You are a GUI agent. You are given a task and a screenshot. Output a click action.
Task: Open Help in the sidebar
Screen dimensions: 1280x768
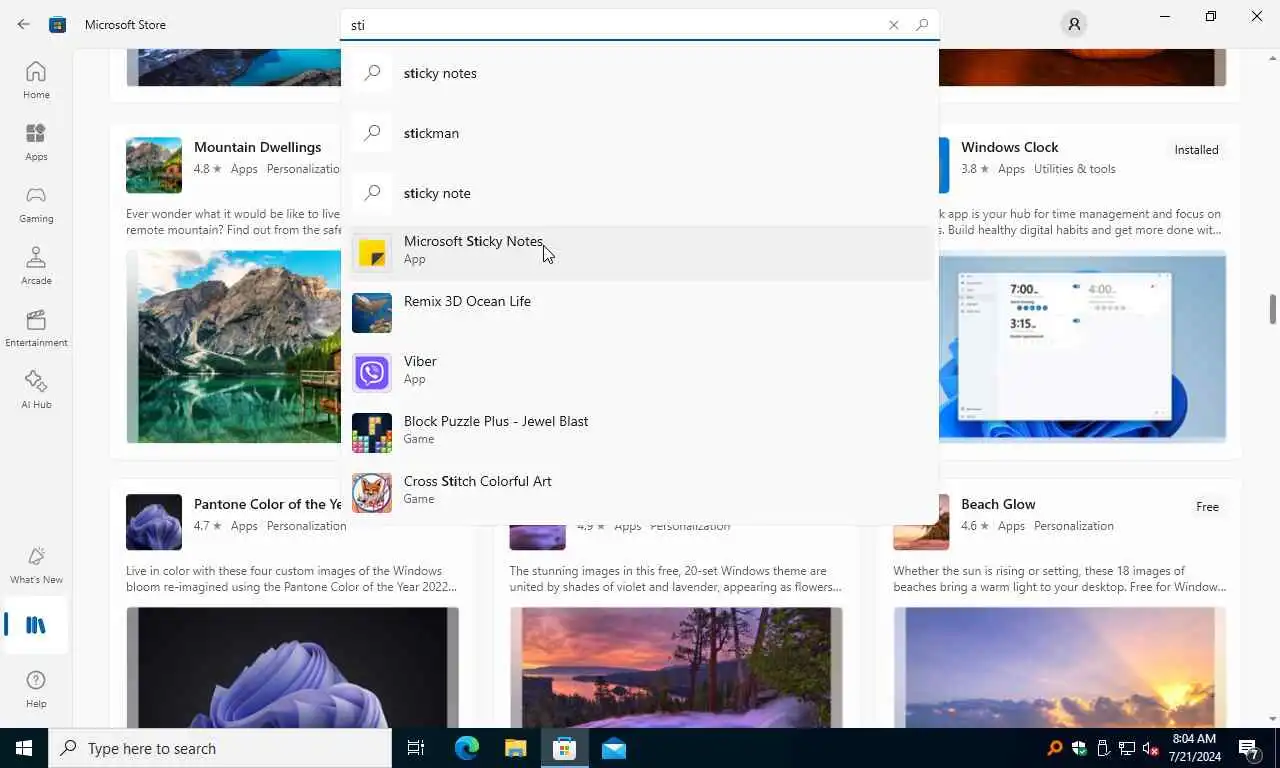pos(36,688)
